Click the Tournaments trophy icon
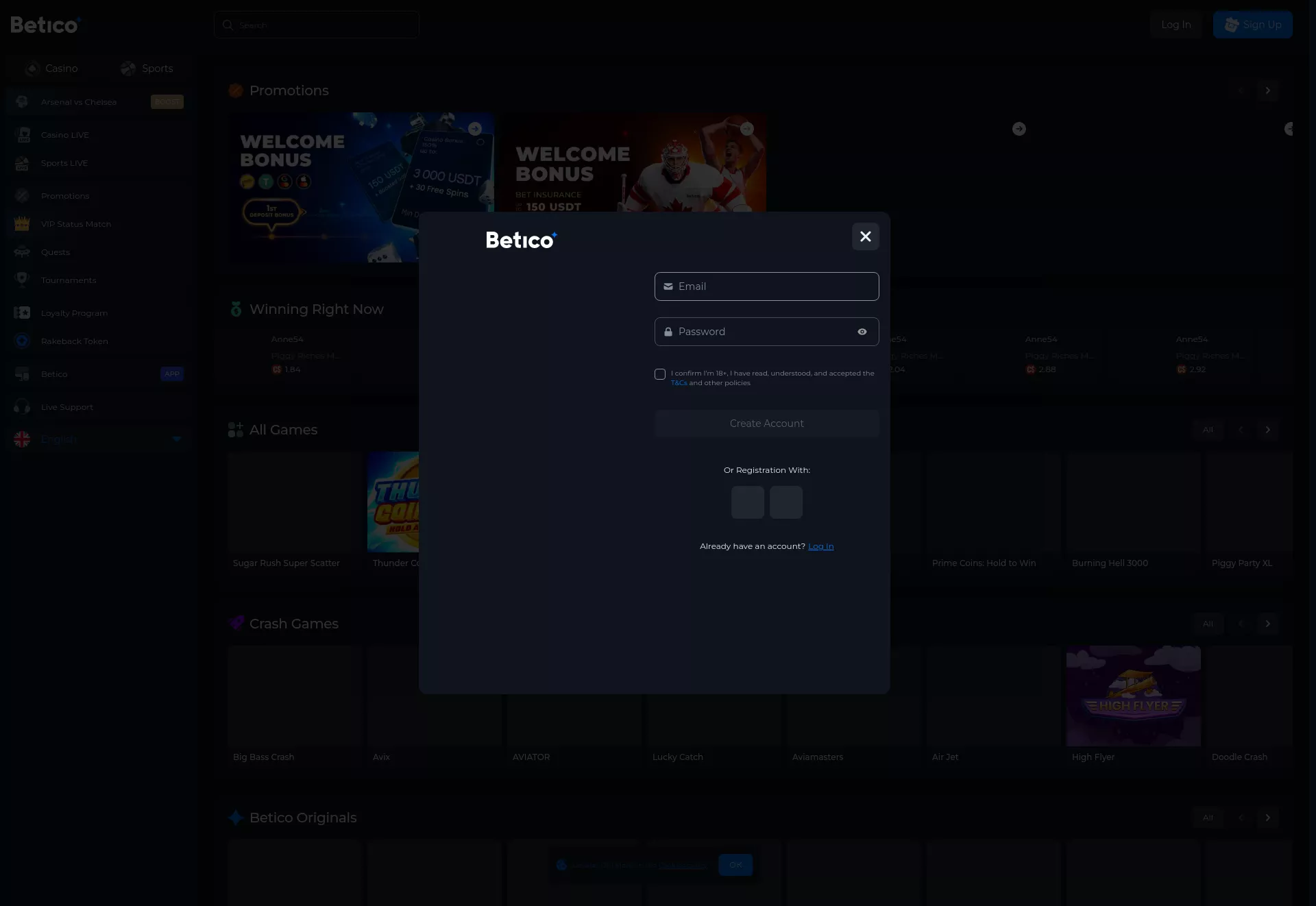The image size is (1316, 906). point(22,280)
